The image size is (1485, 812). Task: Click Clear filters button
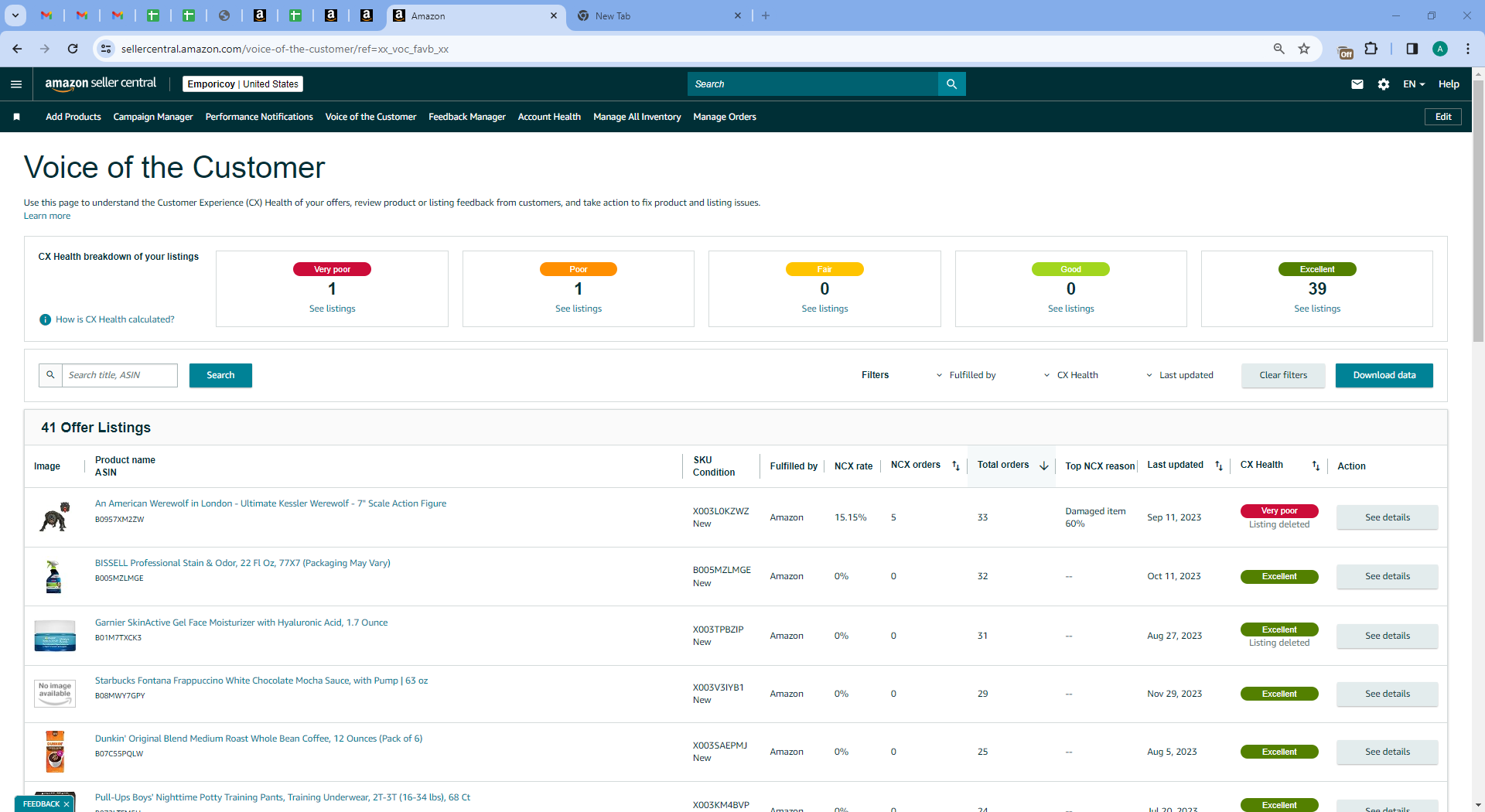click(x=1283, y=375)
